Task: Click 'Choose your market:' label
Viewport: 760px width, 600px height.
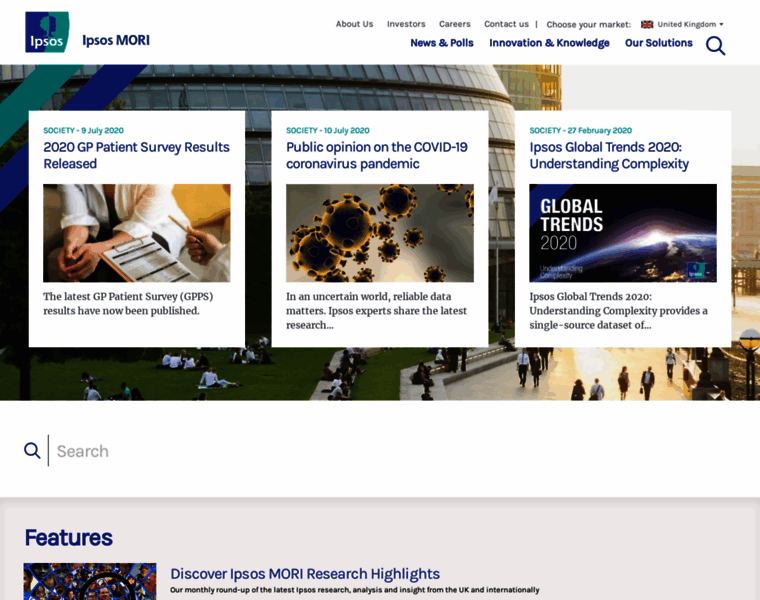Action: pos(588,24)
